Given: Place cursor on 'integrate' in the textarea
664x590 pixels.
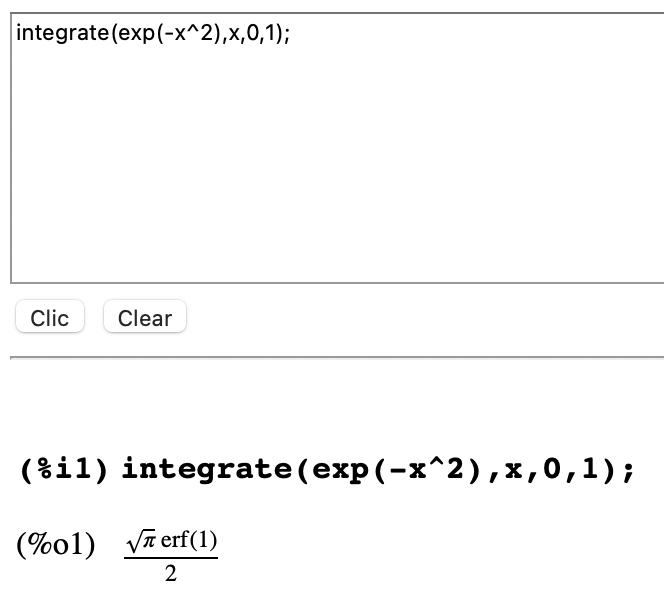Looking at the screenshot, I should (63, 33).
